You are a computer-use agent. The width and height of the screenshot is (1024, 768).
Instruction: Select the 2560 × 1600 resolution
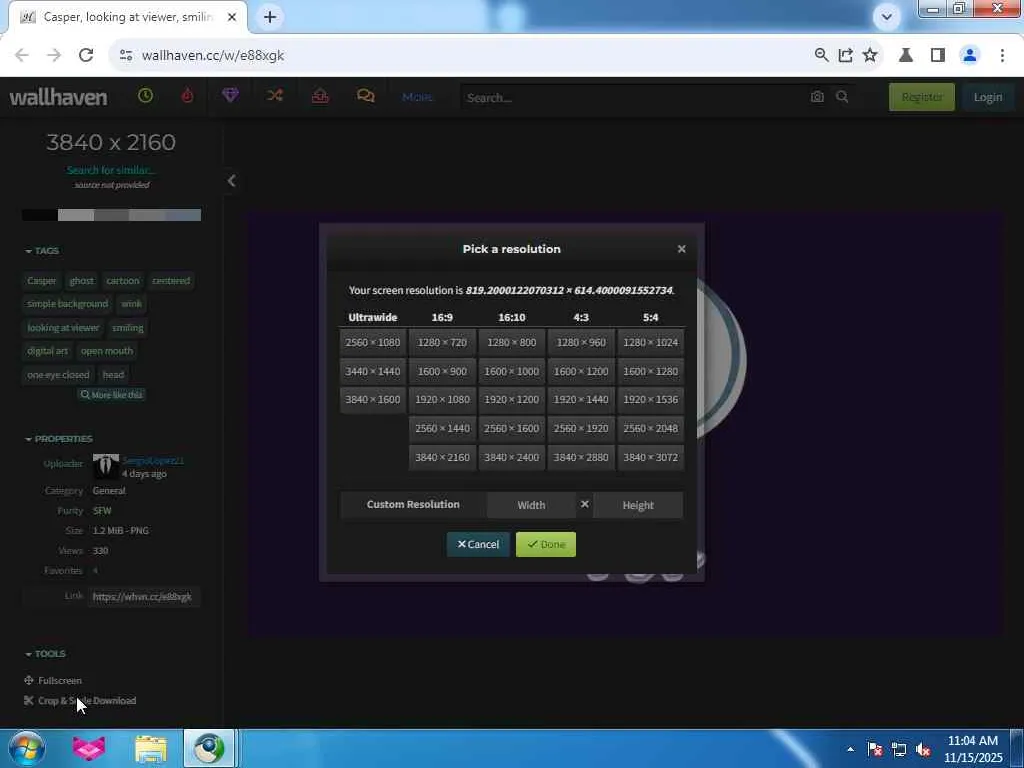pyautogui.click(x=511, y=428)
